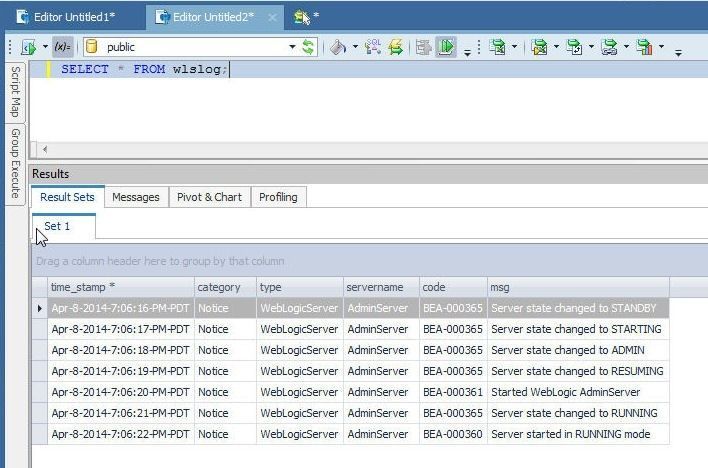Click the editor horizontal scrollbar left arrow
Image resolution: width=708 pixels, height=468 pixels.
[x=44, y=149]
